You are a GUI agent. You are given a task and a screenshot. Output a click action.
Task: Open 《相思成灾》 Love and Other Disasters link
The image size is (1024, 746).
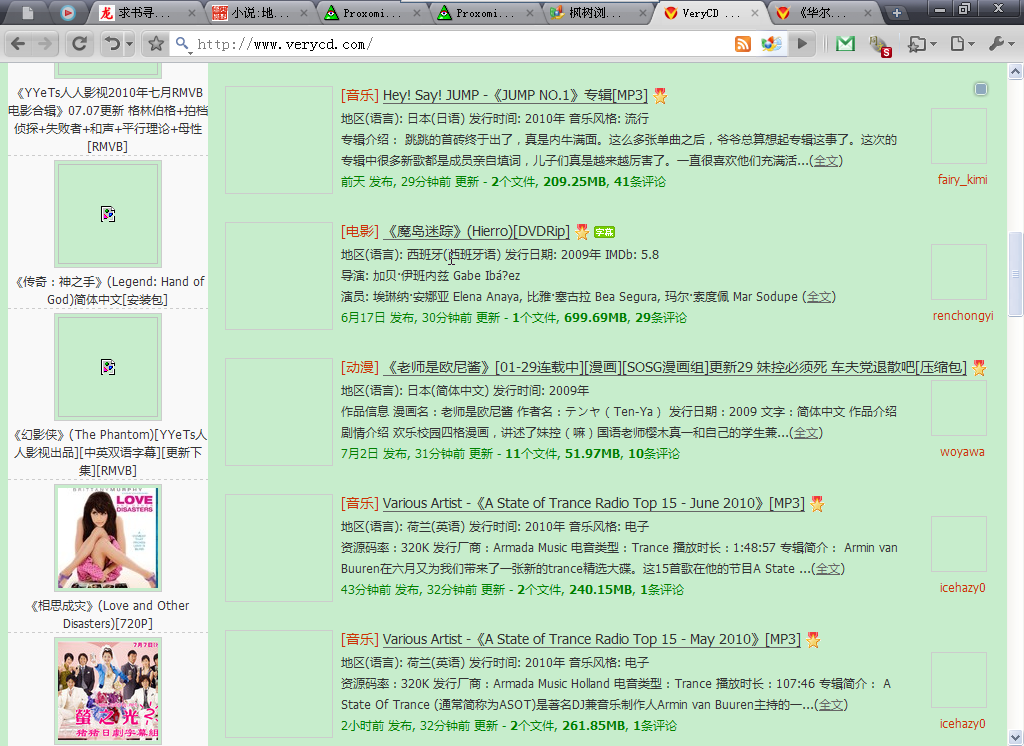point(108,614)
